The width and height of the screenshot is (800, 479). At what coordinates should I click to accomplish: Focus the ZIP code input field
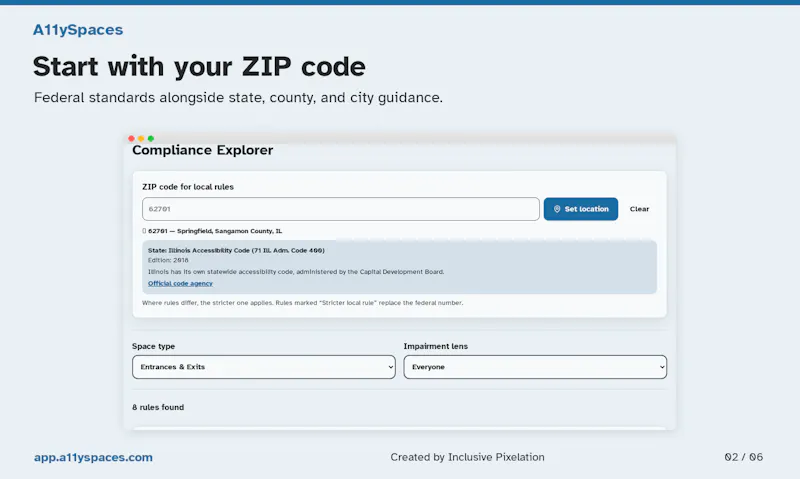pyautogui.click(x=341, y=209)
